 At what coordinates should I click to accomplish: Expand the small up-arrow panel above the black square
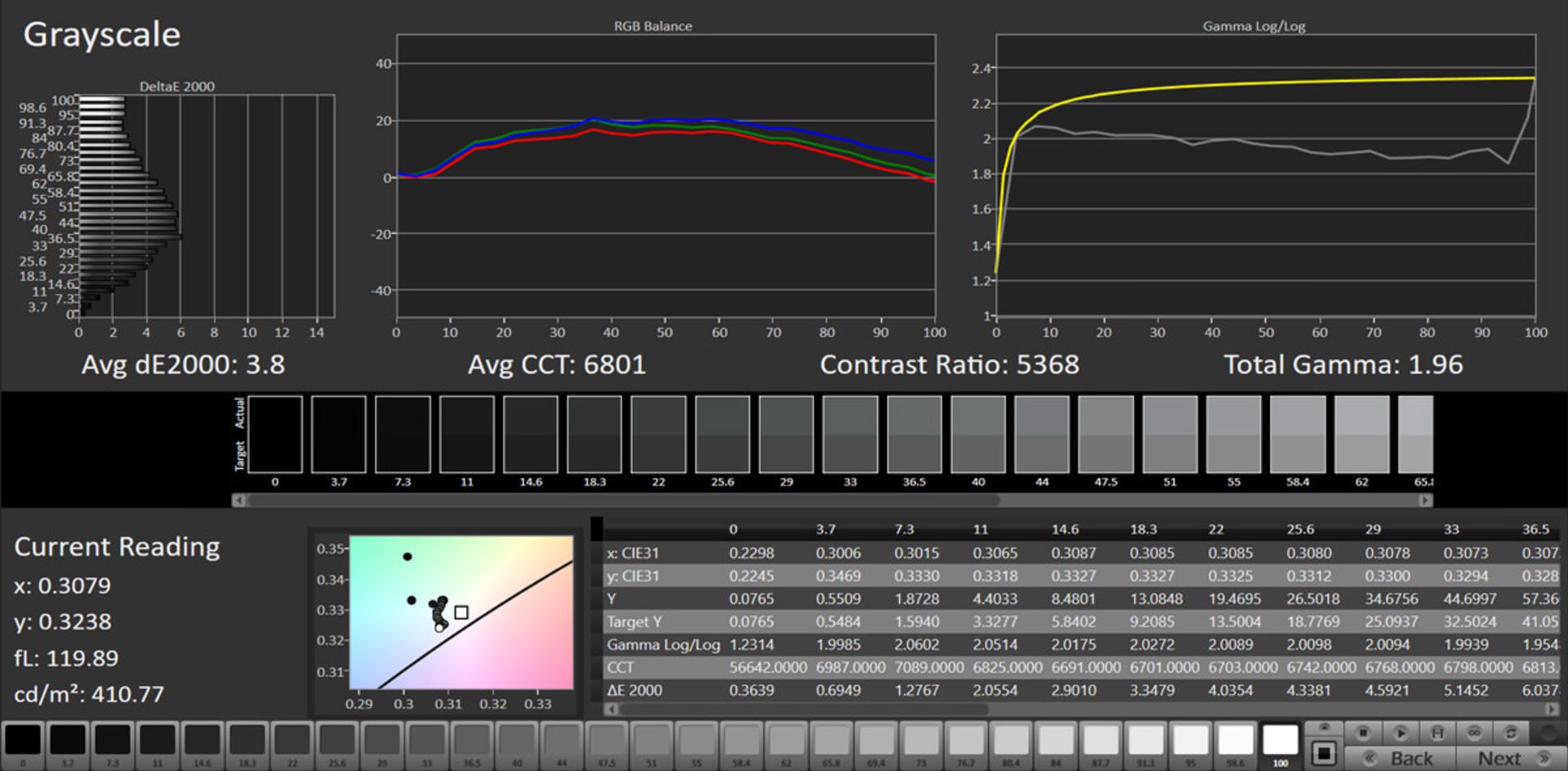click(1324, 727)
